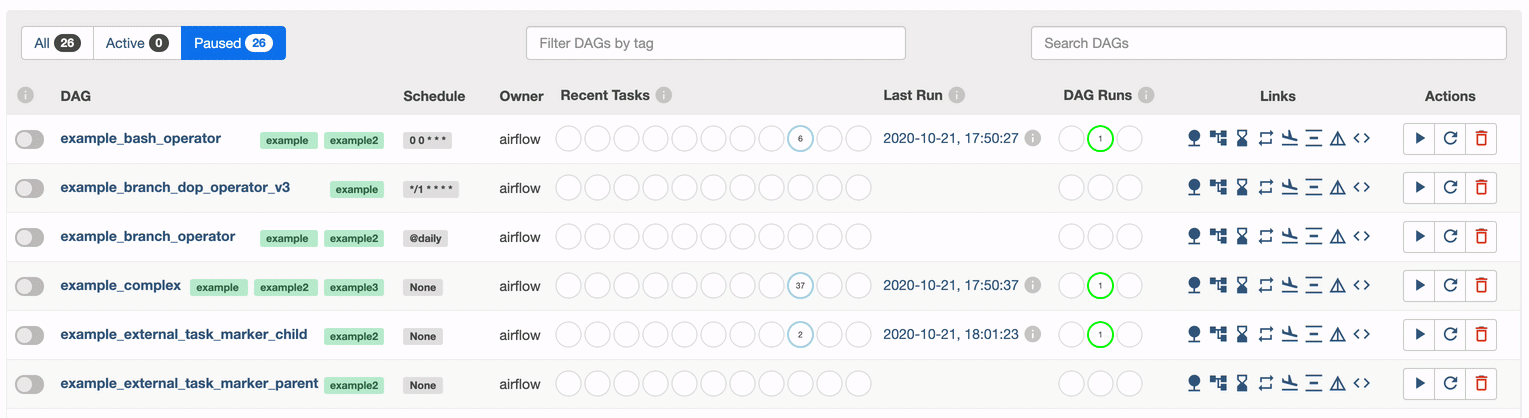The image size is (1529, 418).
Task: Delete the example_complex DAG
Action: coord(1481,286)
